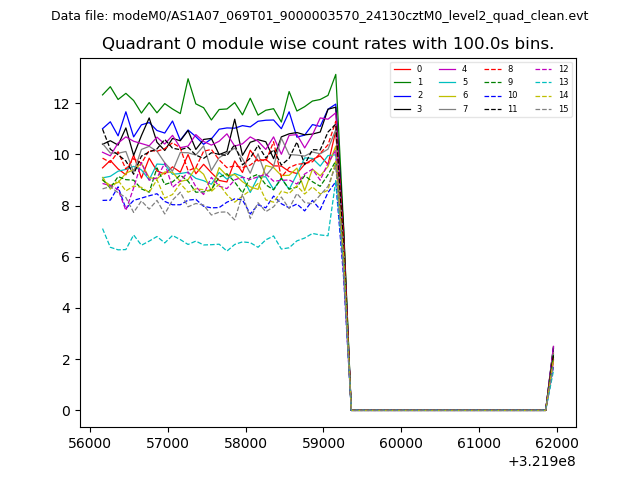Click the y-axis tick label 0
The height and width of the screenshot is (480, 640).
(67, 410)
